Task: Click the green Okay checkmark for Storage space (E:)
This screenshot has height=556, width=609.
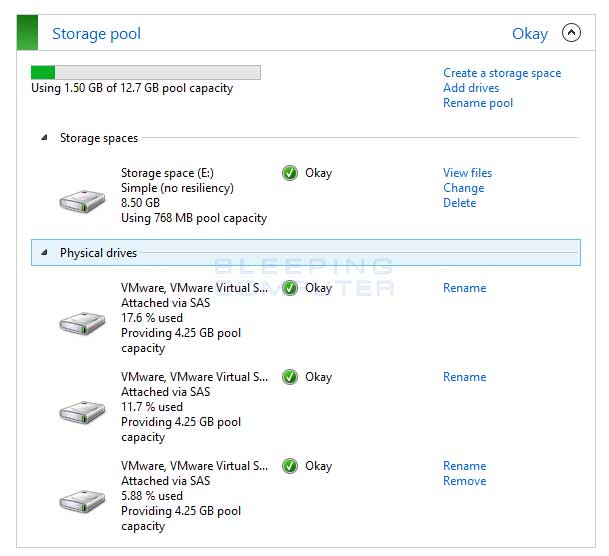Action: [290, 173]
